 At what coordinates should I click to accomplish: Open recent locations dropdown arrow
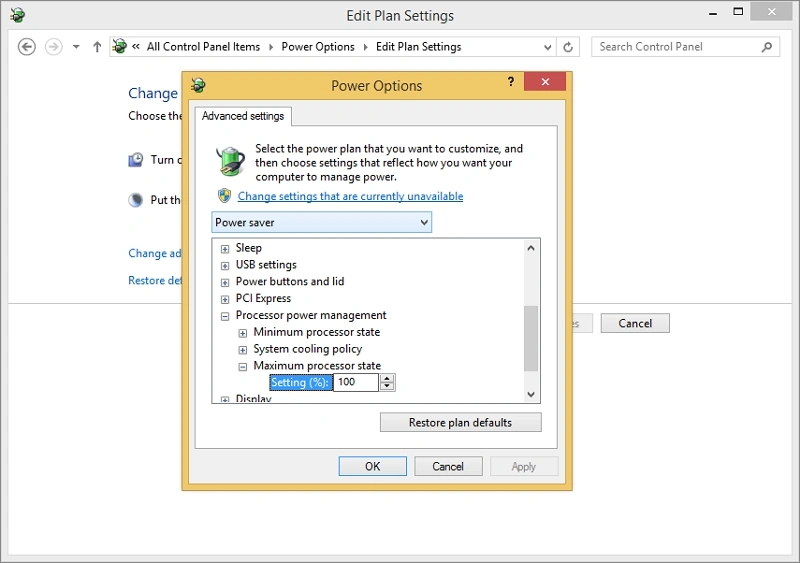tap(76, 47)
